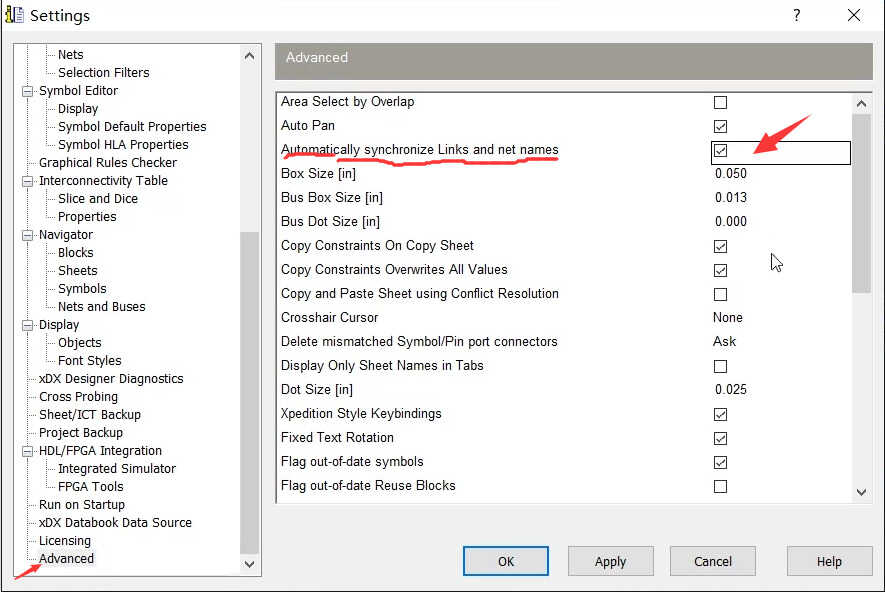Click the Settings dialog title icon
The height and width of the screenshot is (592, 885).
tap(14, 15)
